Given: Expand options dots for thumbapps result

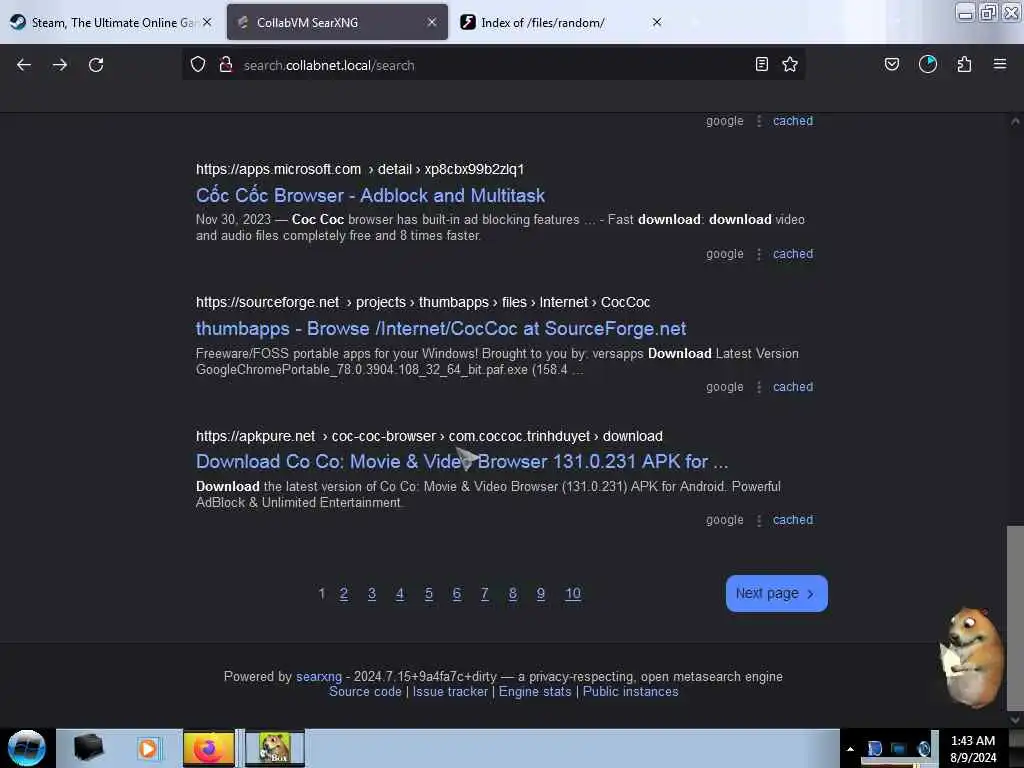Looking at the screenshot, I should [x=759, y=387].
